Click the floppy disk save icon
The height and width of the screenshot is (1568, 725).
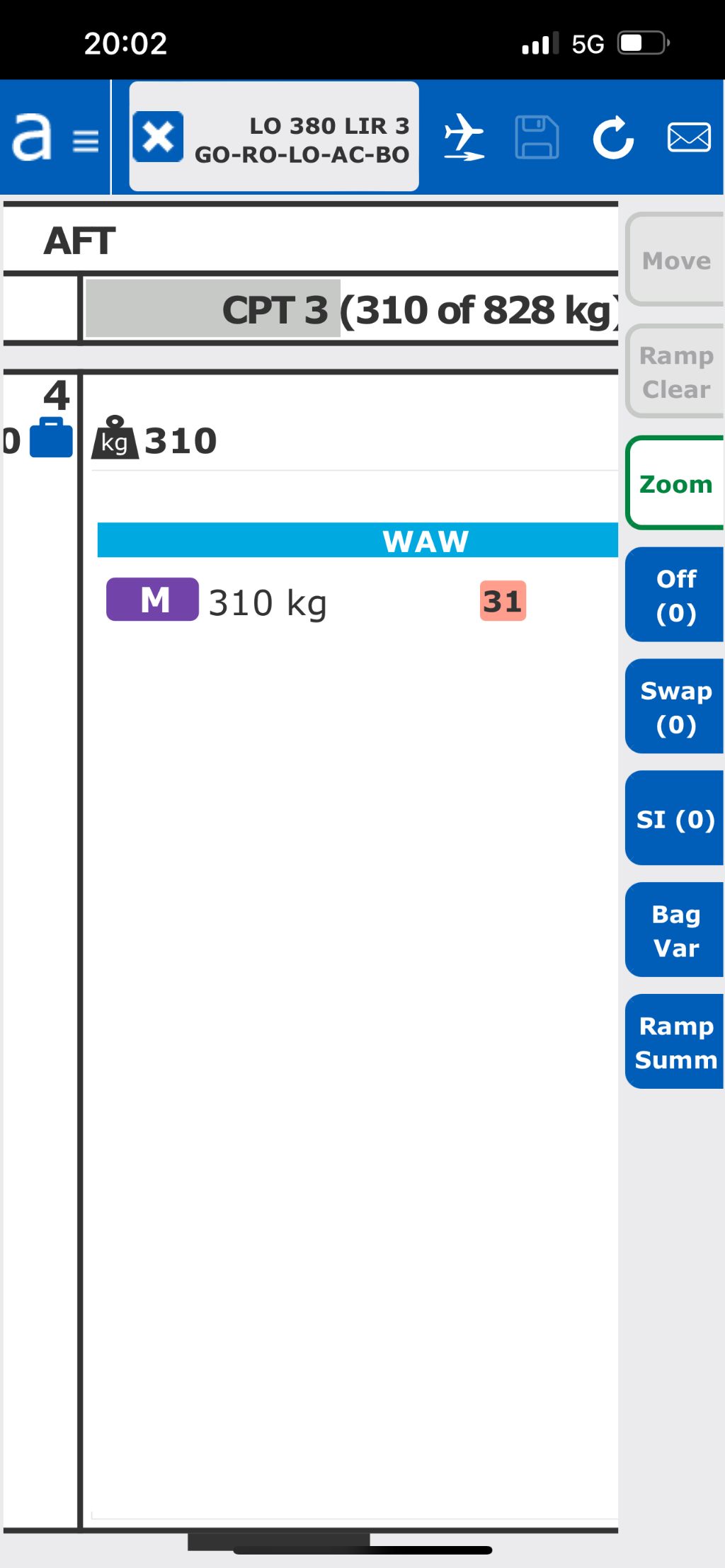[x=537, y=137]
